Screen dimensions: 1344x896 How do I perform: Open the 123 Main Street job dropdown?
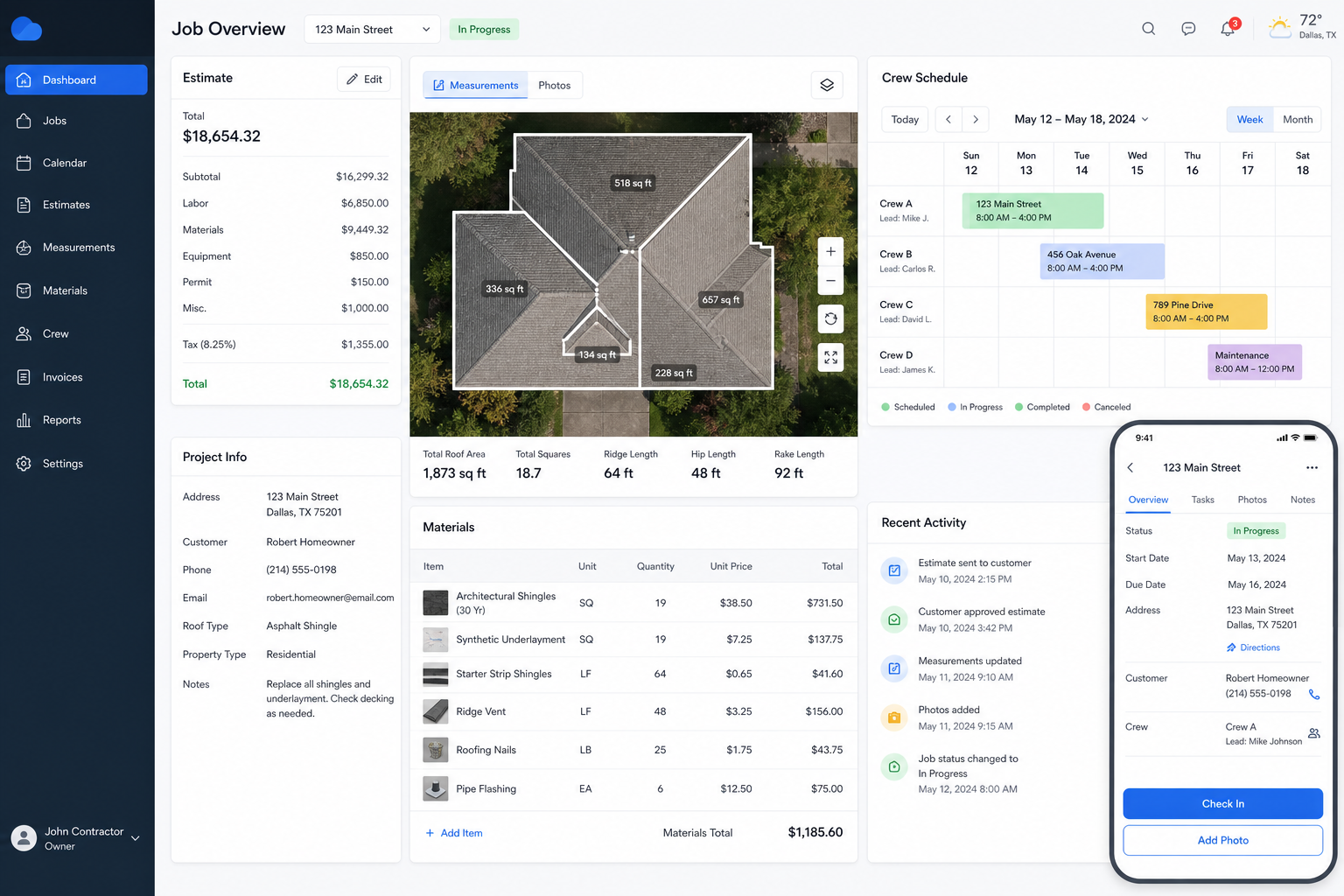coord(372,29)
